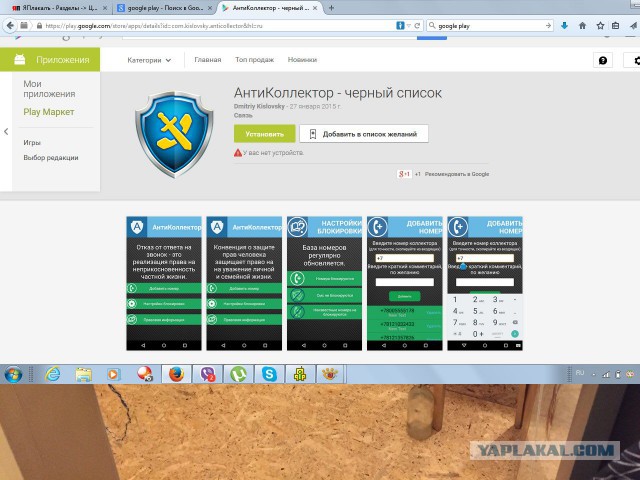The width and height of the screenshot is (640, 480).
Task: Reload the page with the refresh icon
Action: tap(417, 26)
